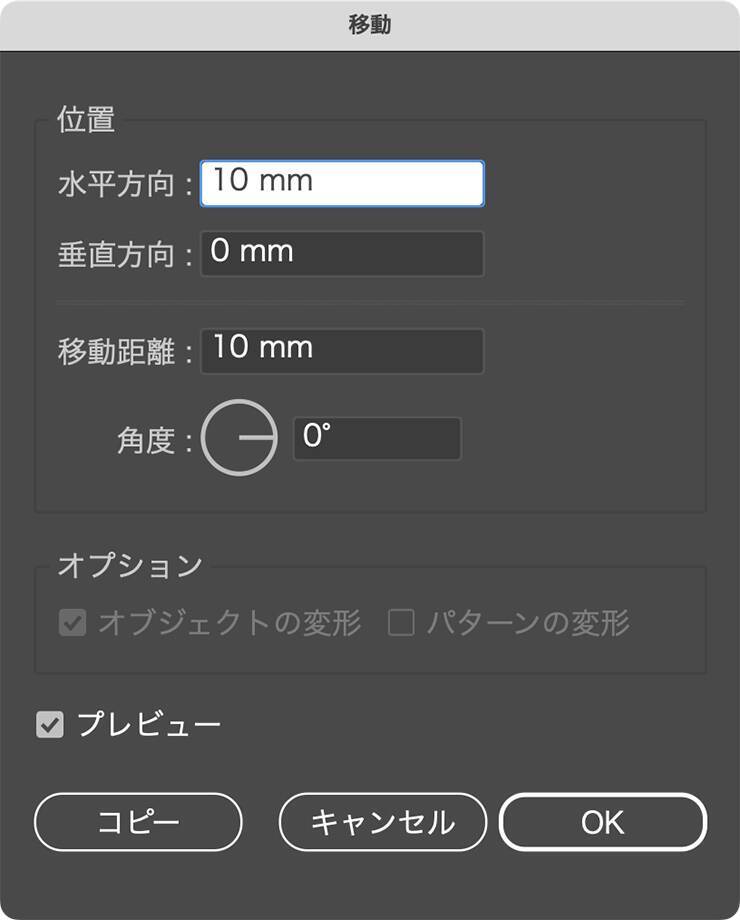The height and width of the screenshot is (920, 740).
Task: Enable the パターンの変形 checkbox
Action: (401, 624)
